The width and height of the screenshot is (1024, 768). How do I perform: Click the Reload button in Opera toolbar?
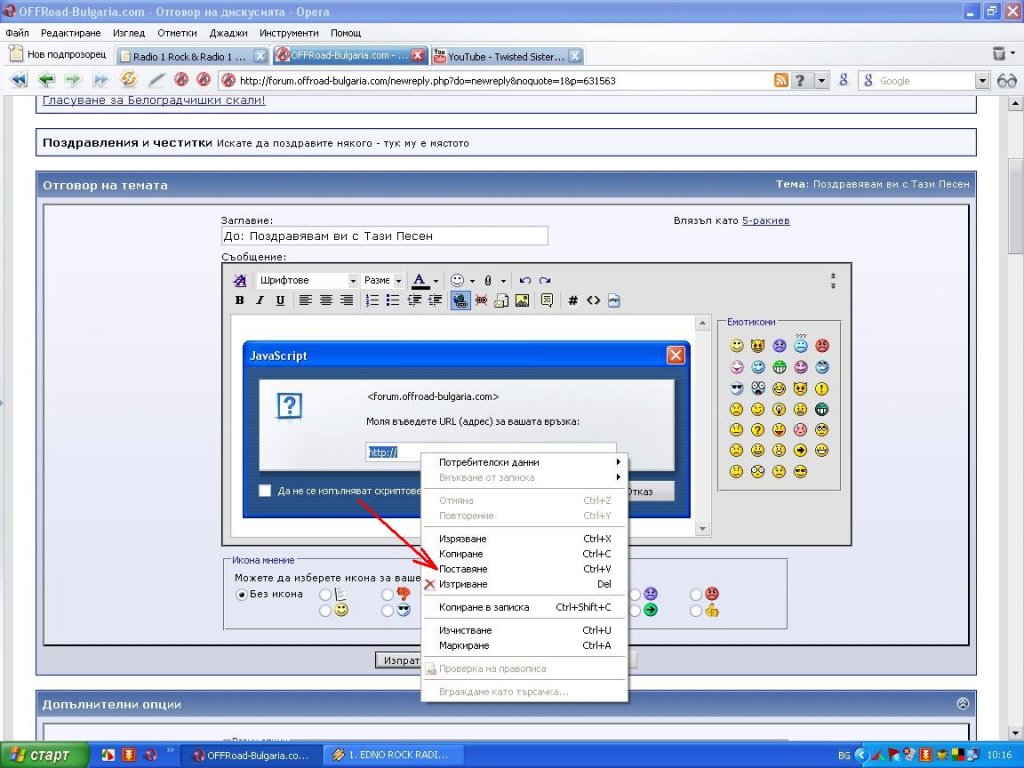(x=128, y=80)
